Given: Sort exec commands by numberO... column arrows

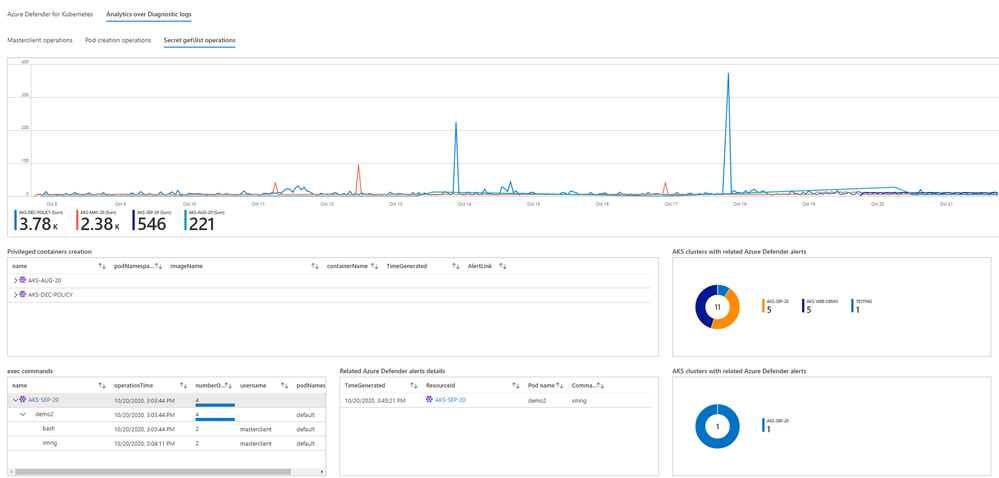Looking at the screenshot, I should click(228, 386).
